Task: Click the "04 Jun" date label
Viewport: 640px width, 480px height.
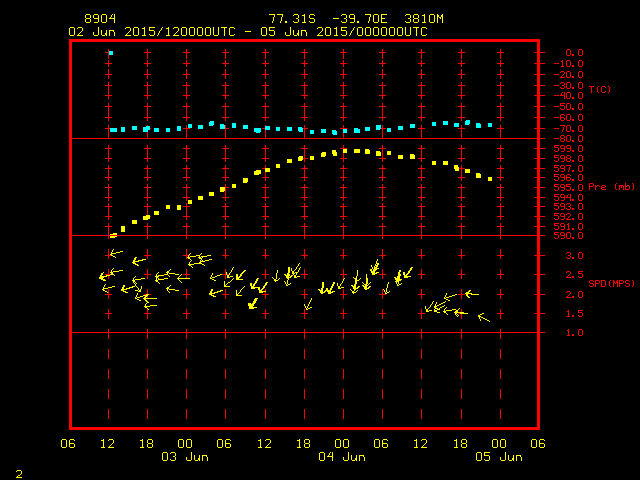Action: pyautogui.click(x=342, y=457)
